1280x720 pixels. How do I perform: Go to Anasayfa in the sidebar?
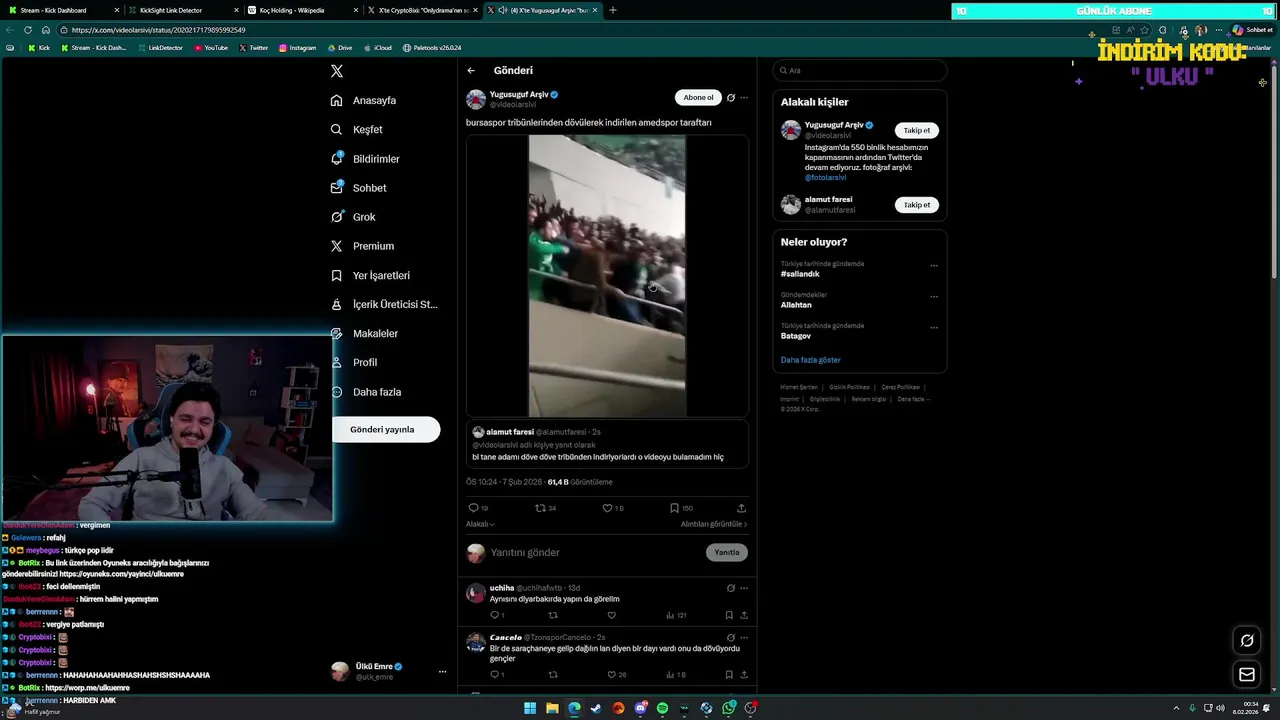click(364, 100)
